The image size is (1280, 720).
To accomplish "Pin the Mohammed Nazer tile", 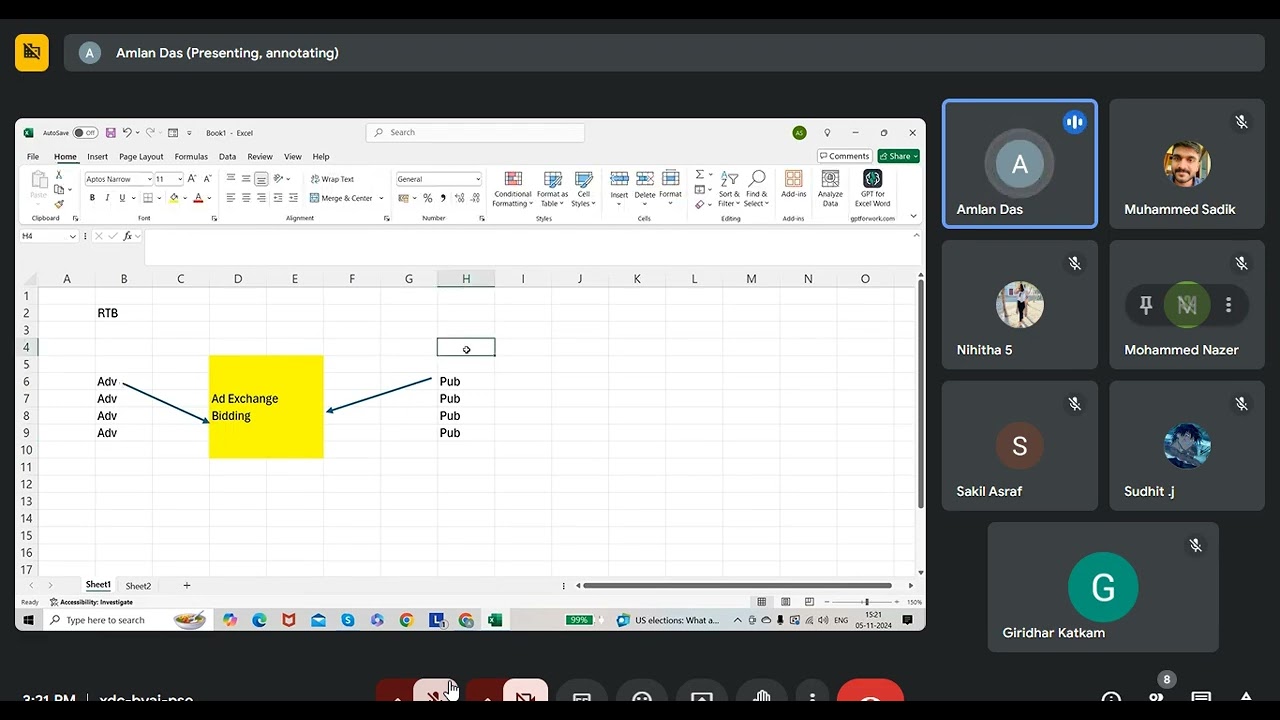I will (1146, 305).
